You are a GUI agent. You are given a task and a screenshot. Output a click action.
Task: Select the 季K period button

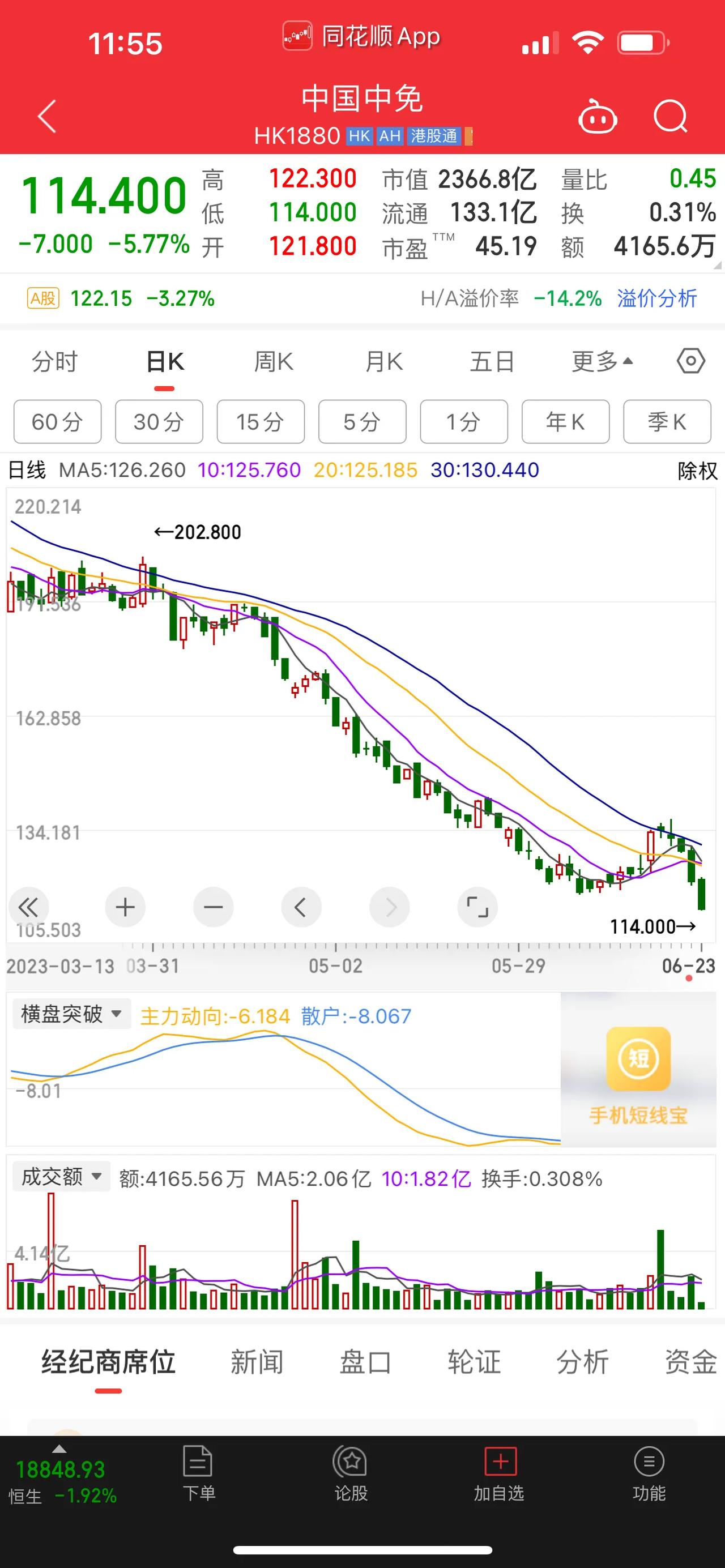[667, 421]
